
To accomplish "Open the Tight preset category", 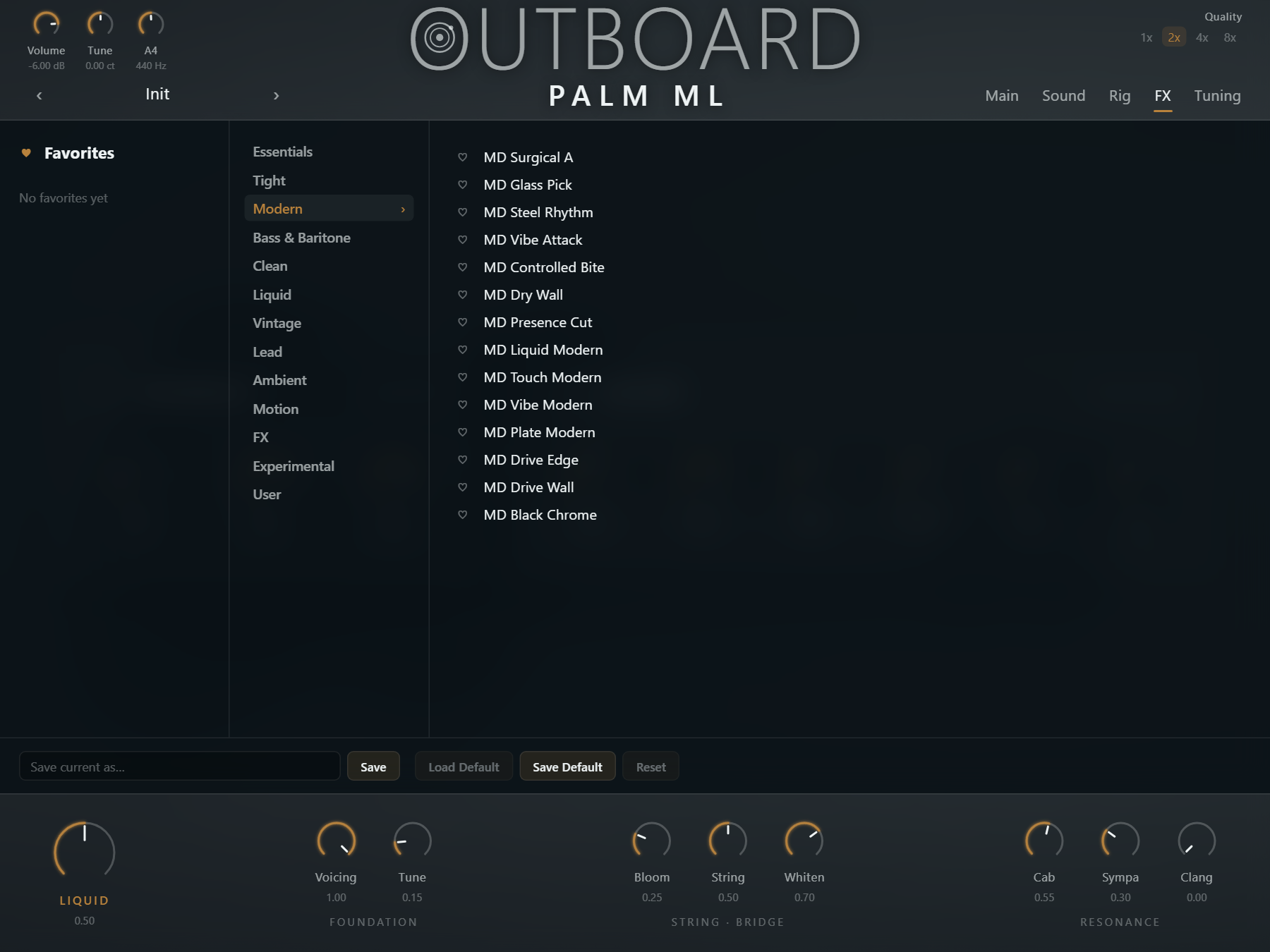I will click(270, 181).
